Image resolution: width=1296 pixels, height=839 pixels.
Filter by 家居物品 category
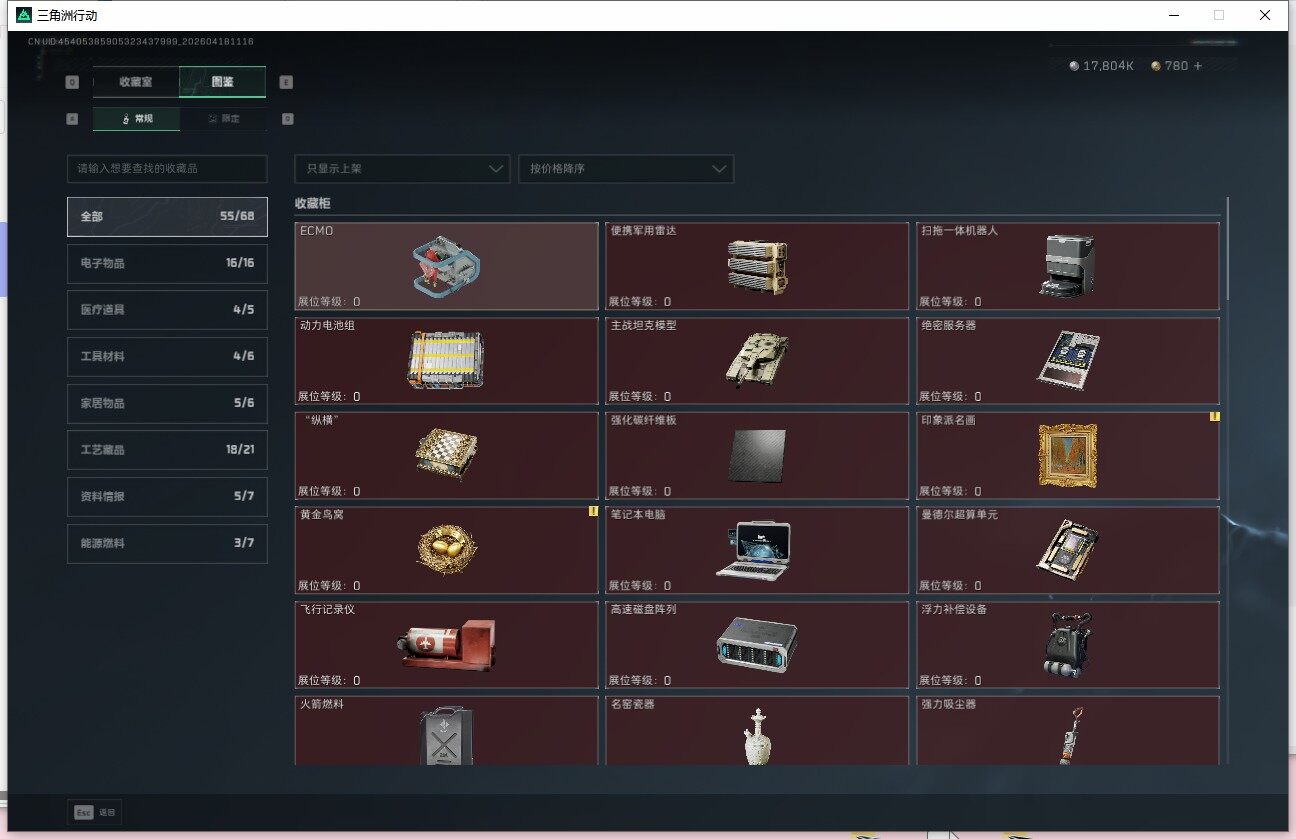[167, 403]
